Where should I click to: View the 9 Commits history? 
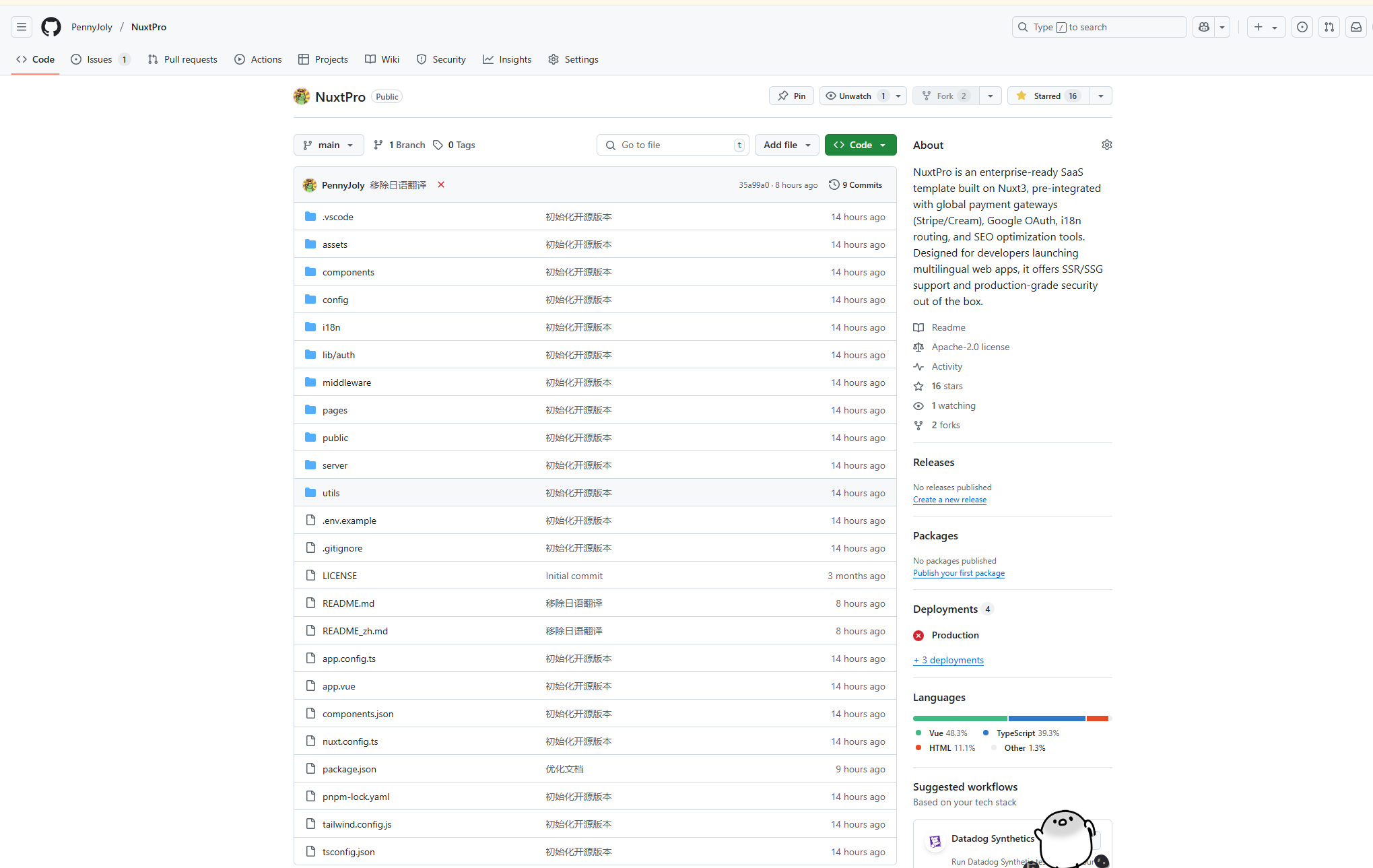point(855,185)
